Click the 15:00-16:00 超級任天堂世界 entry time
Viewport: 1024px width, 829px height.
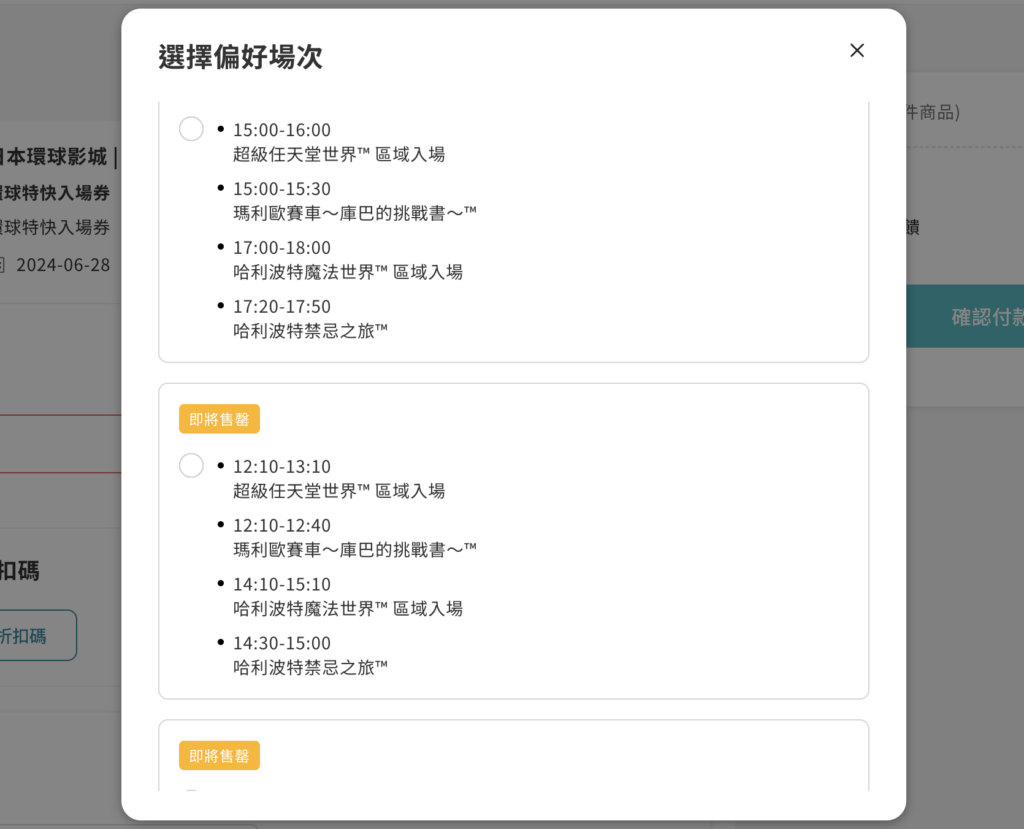tap(282, 130)
